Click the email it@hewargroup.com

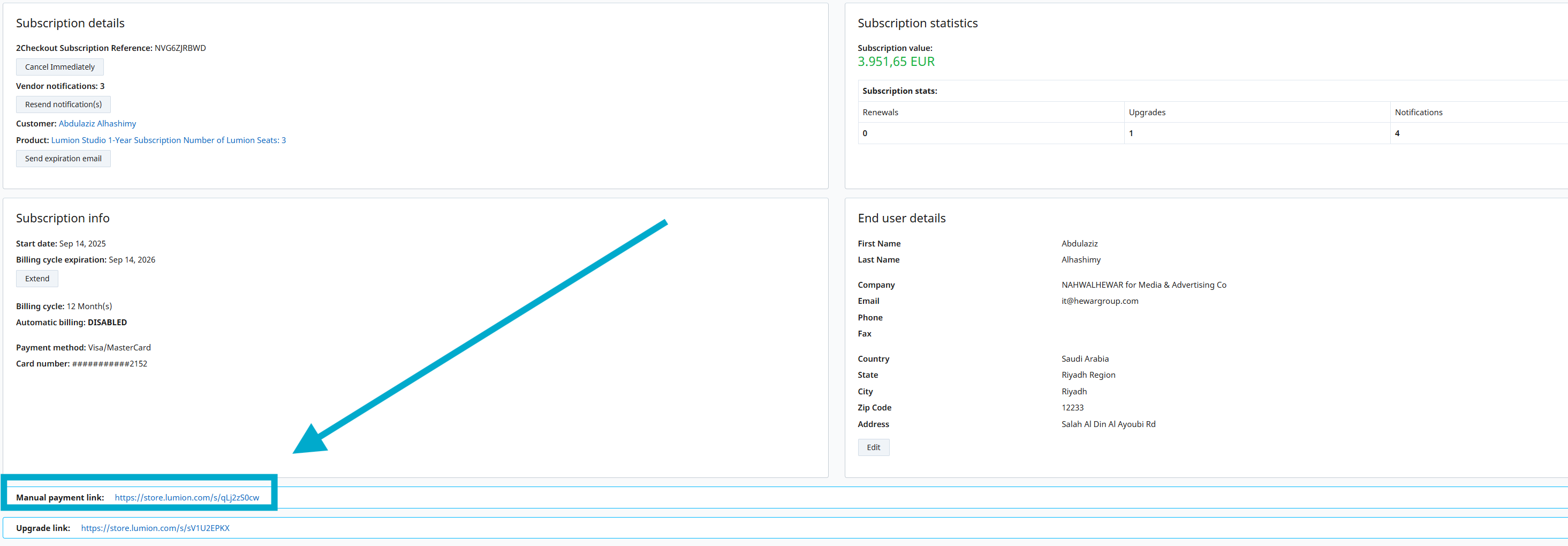pos(1100,301)
